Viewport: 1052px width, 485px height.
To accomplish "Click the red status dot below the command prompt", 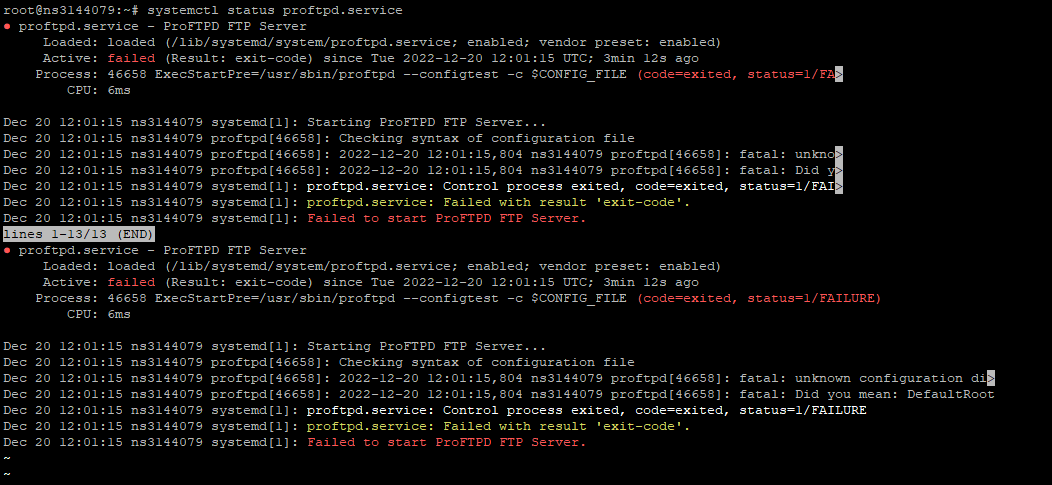I will click(x=8, y=26).
